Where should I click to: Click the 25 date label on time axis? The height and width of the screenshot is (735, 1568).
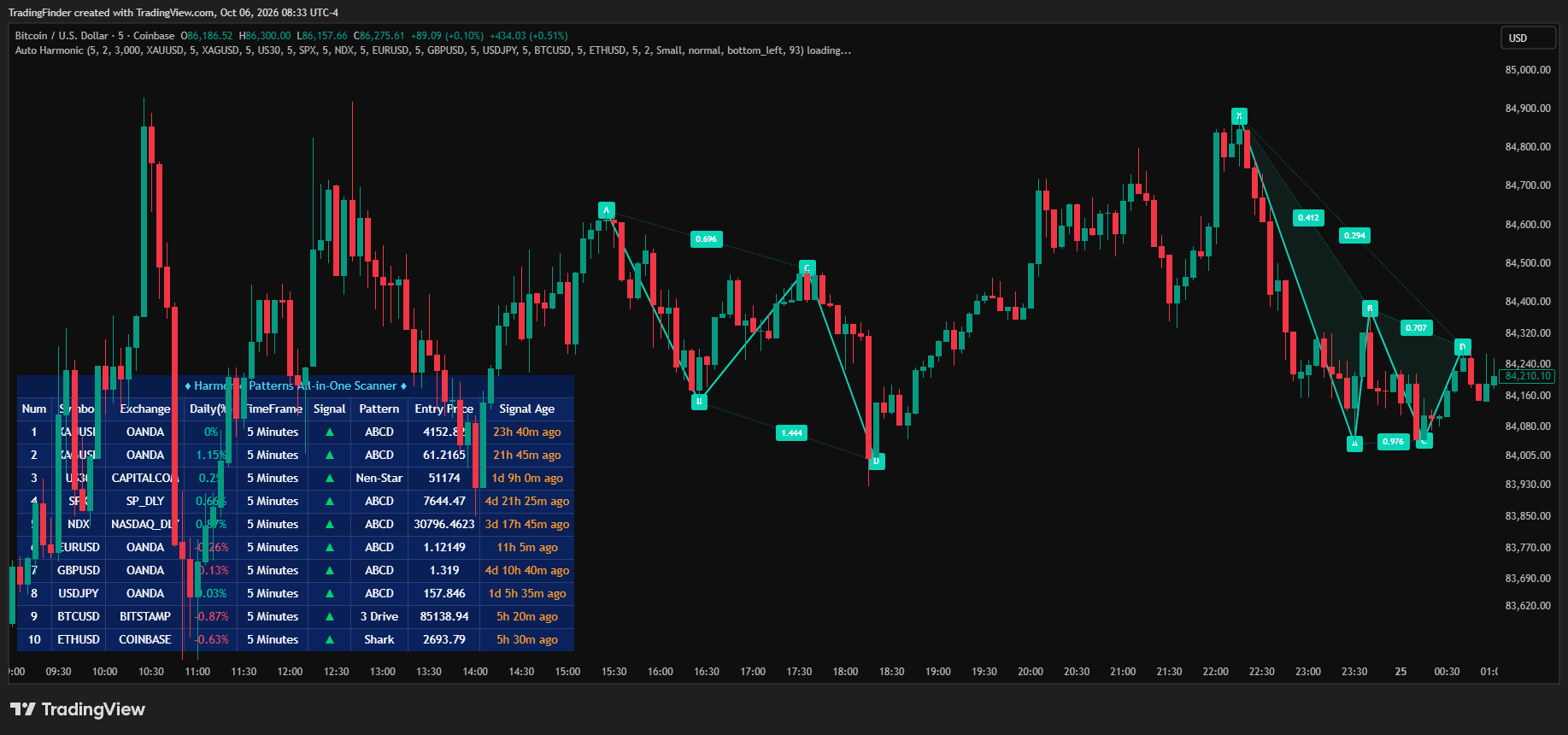(1401, 672)
